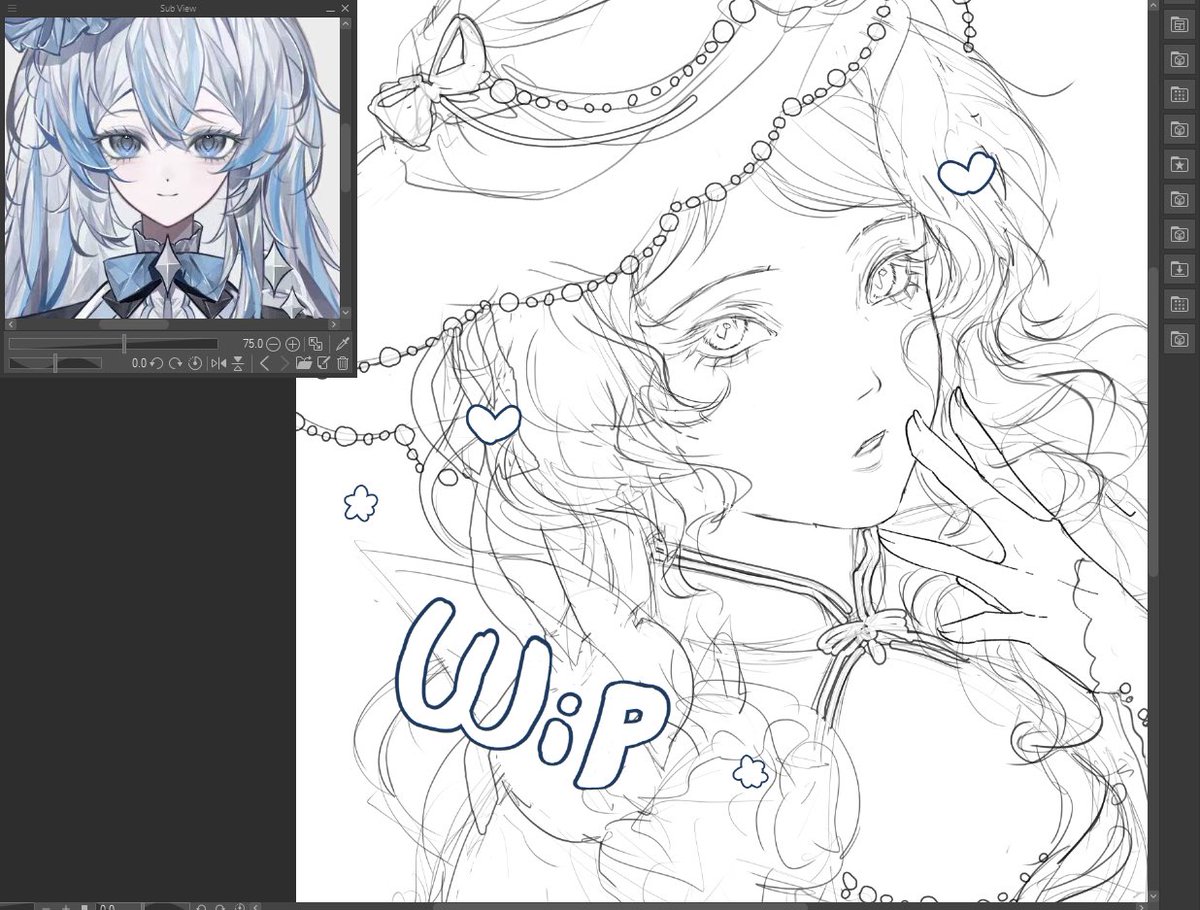Open Sub View image for editing

click(323, 363)
